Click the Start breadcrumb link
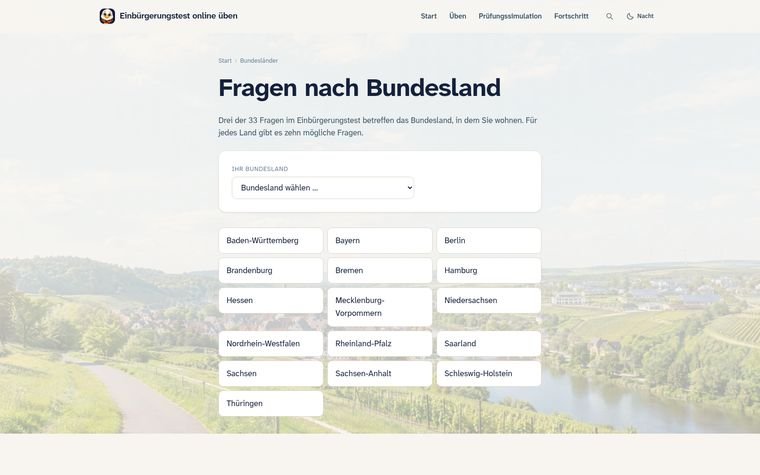The width and height of the screenshot is (760, 475). 225,61
